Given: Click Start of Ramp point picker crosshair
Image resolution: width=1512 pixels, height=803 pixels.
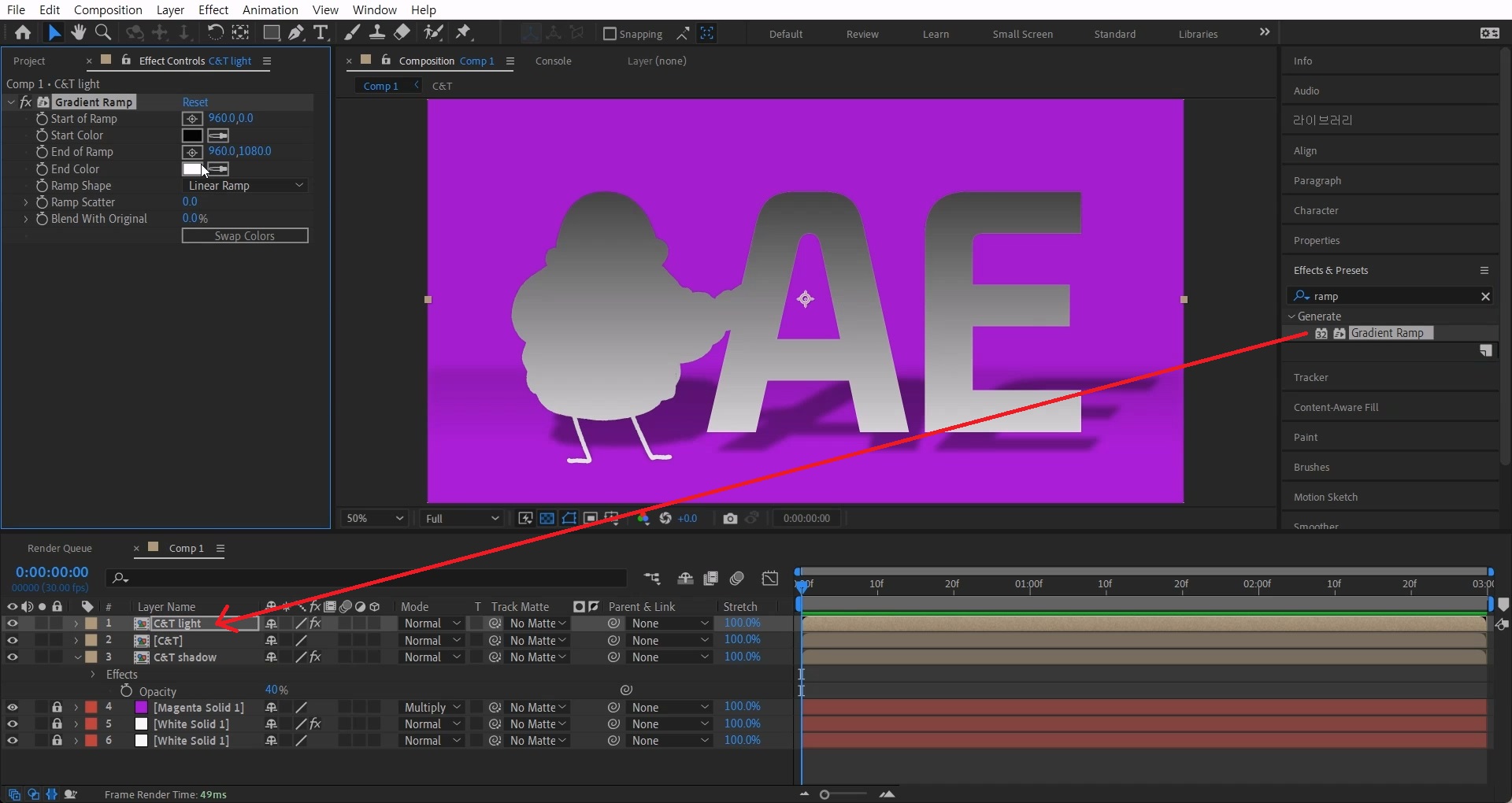Looking at the screenshot, I should click(192, 119).
